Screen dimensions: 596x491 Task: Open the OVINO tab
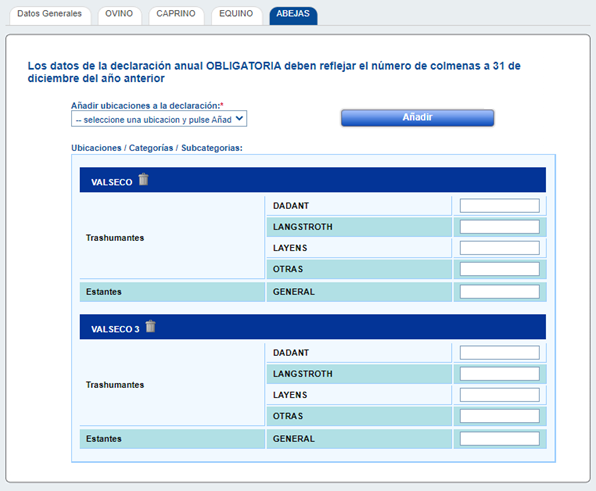point(119,15)
